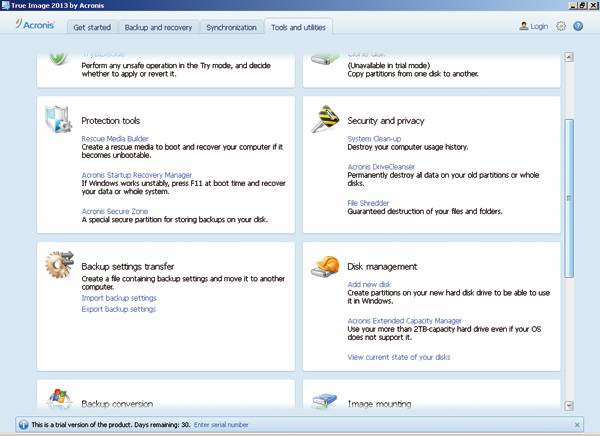Open Add new disk wizard

(x=369, y=284)
